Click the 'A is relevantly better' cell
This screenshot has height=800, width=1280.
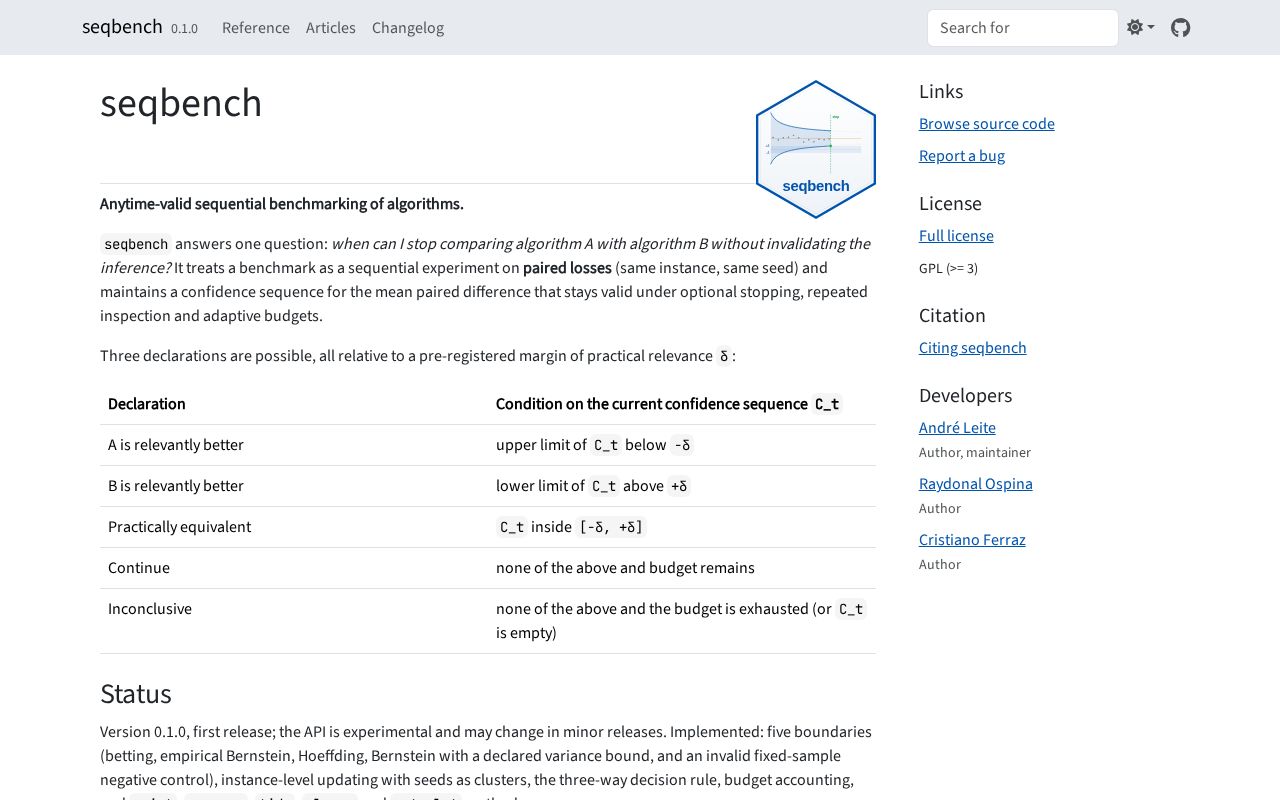(294, 445)
